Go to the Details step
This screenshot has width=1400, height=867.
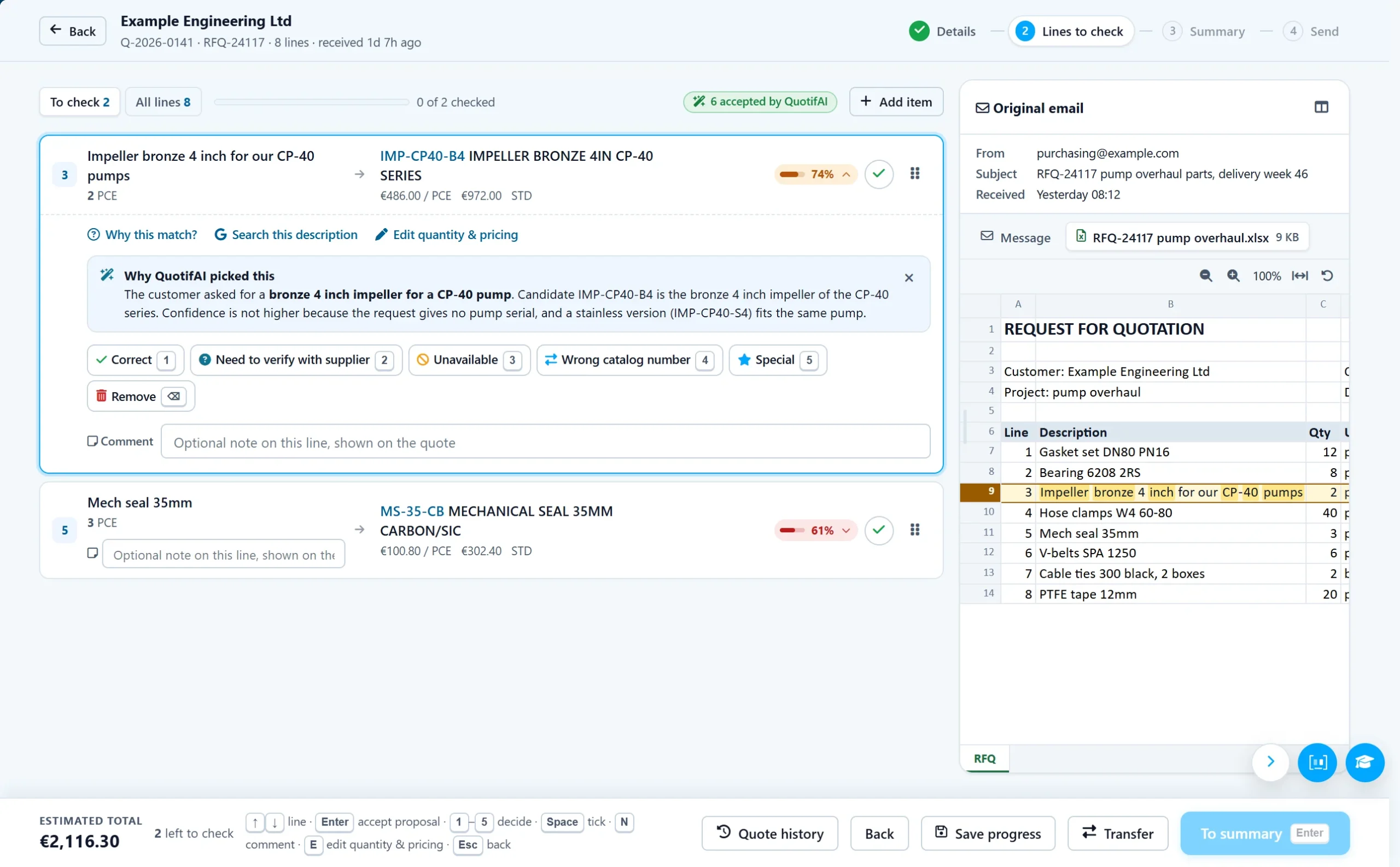pyautogui.click(x=942, y=32)
